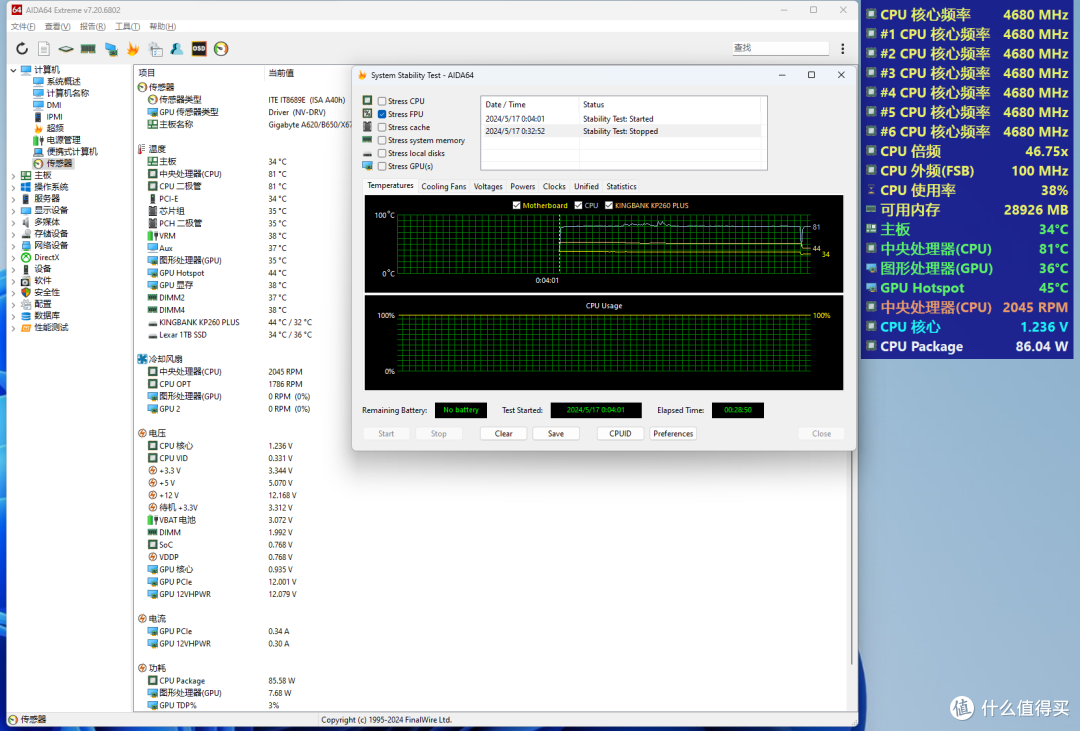Screen dimensions: 1080x731
Task: Click the Refresh toolbar icon in AIDA64
Action: click(22, 48)
